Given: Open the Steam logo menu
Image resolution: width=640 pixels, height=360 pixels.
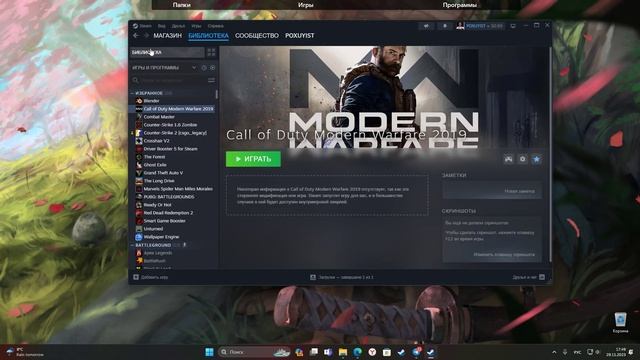Looking at the screenshot, I should (x=142, y=26).
